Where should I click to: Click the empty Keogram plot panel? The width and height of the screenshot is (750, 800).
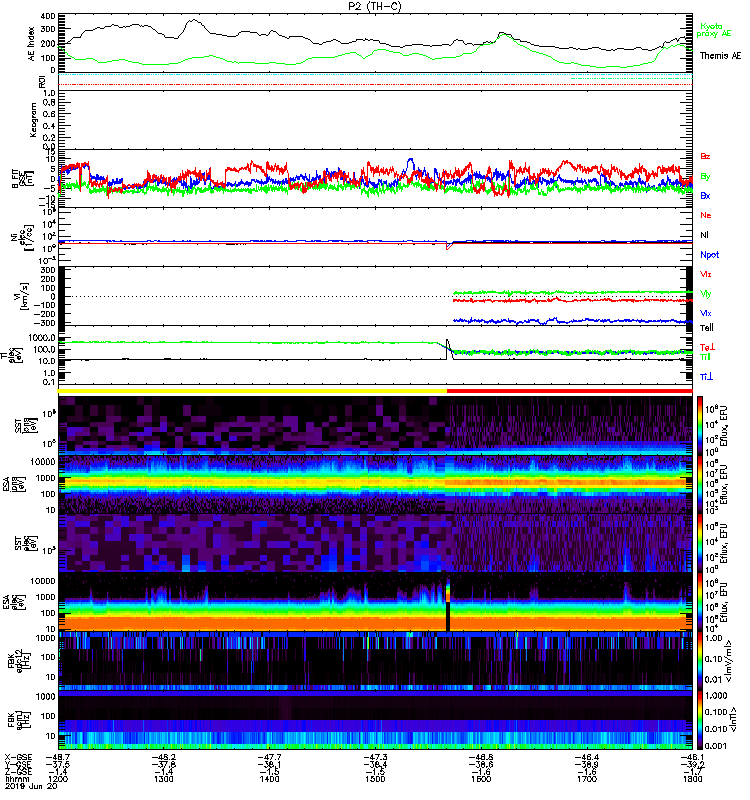(375, 120)
